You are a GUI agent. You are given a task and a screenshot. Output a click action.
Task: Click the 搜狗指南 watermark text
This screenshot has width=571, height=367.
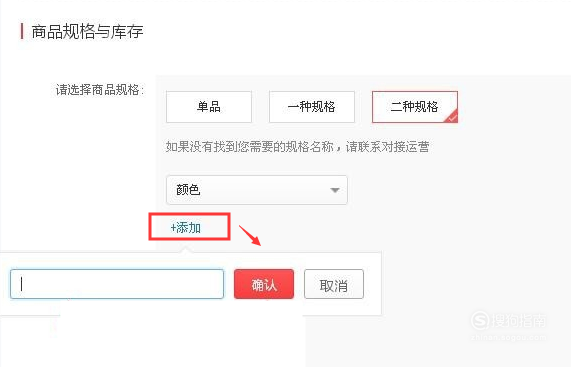click(x=519, y=321)
